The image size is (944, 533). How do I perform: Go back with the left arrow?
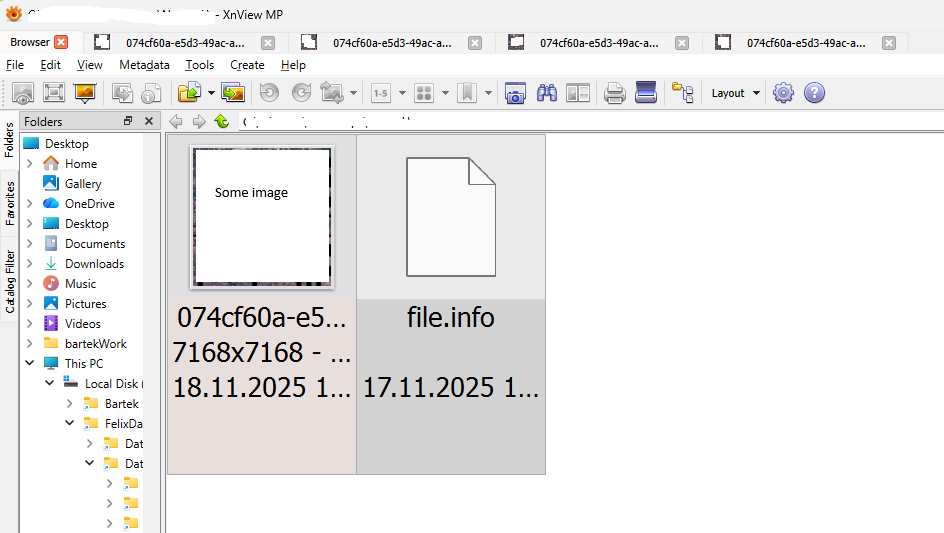[176, 122]
